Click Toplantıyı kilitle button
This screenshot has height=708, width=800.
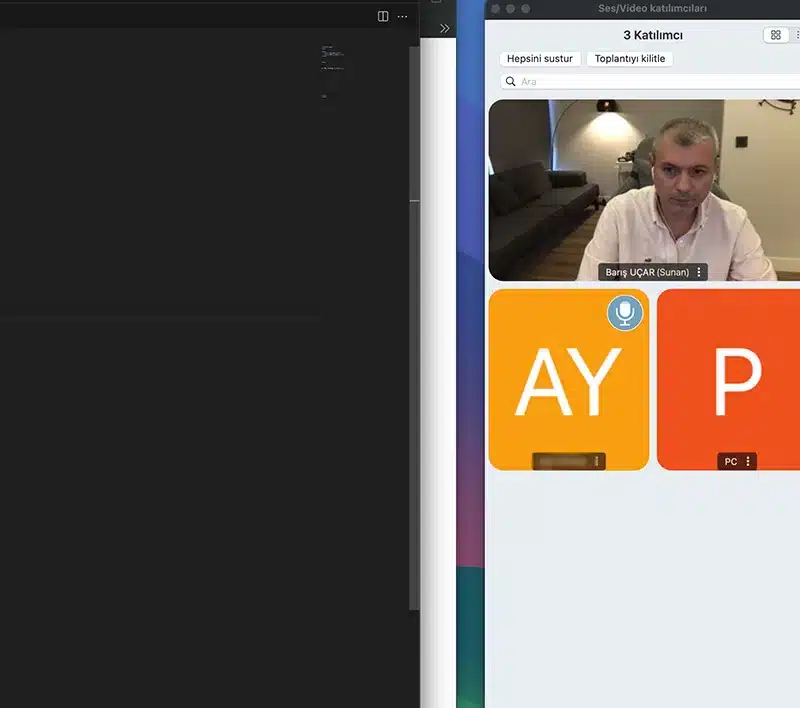630,59
